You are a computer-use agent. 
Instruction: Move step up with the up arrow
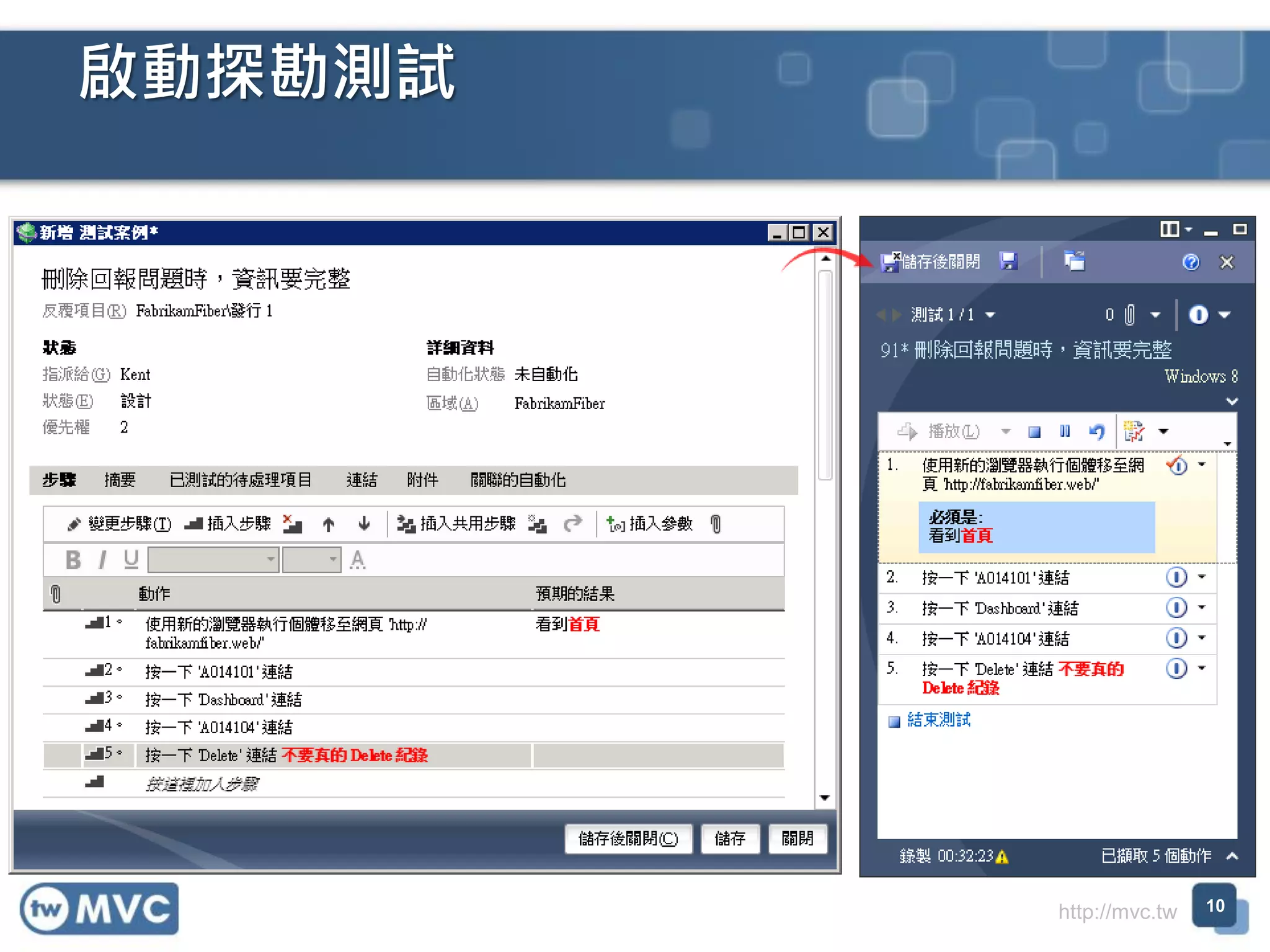(329, 524)
